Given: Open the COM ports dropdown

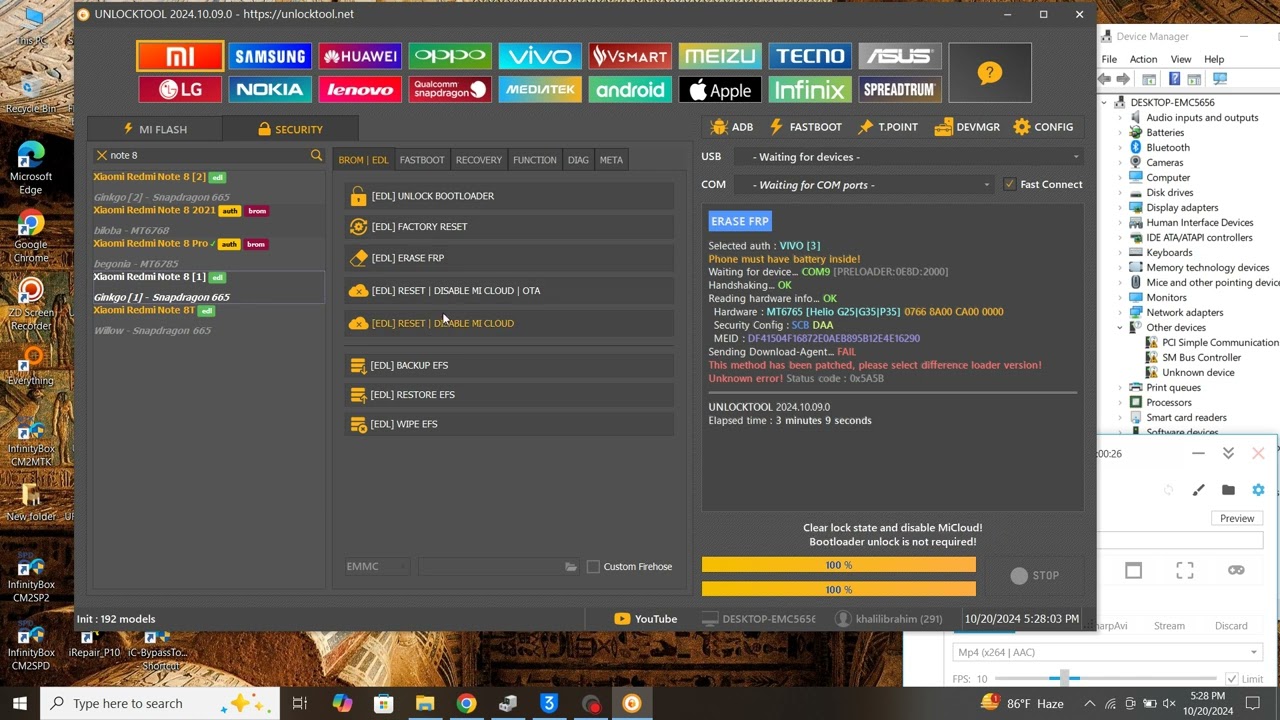Looking at the screenshot, I should 863,185.
